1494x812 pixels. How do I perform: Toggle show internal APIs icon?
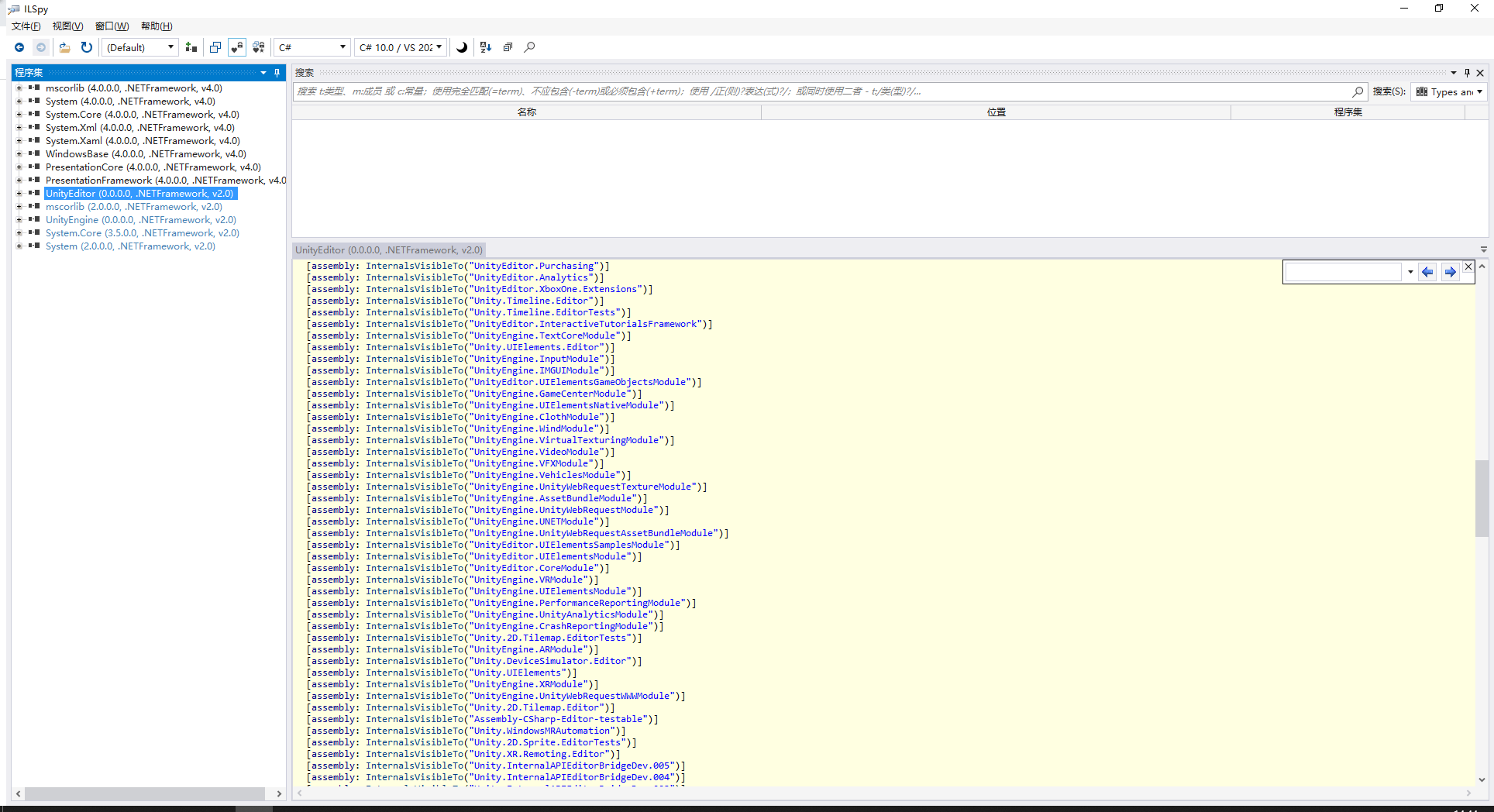(x=237, y=47)
